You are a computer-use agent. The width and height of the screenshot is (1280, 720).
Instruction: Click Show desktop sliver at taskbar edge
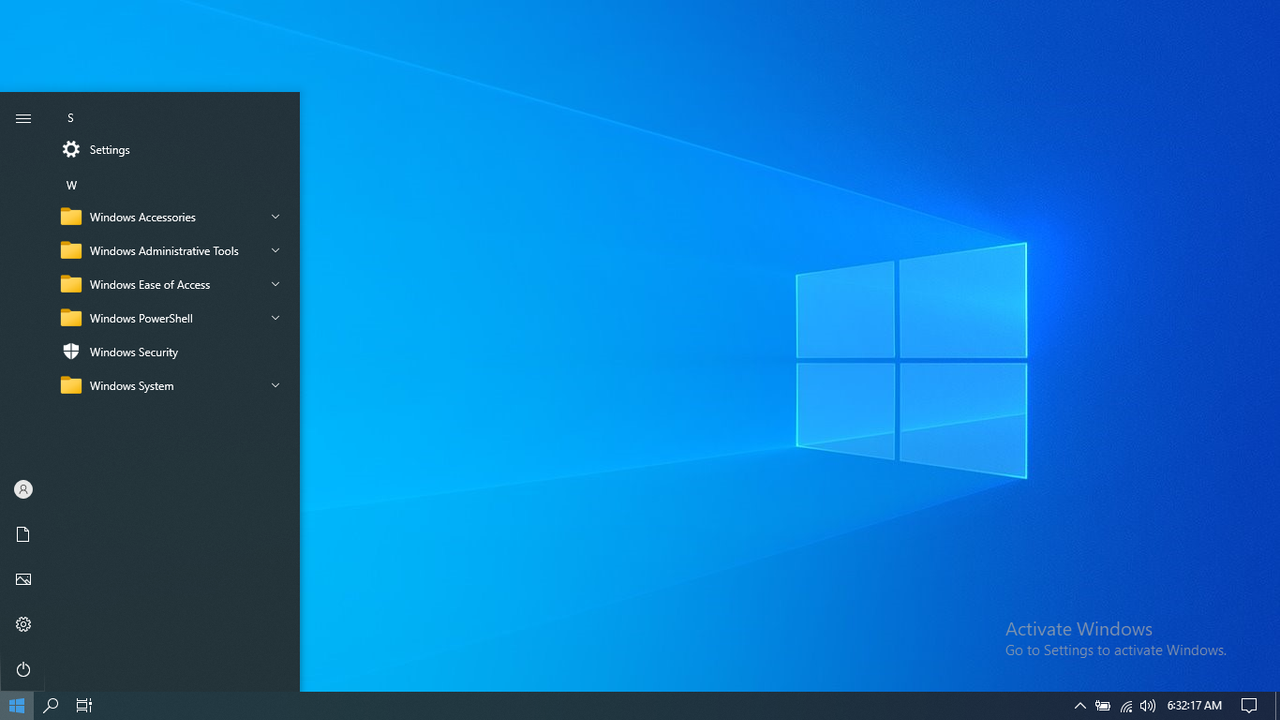pyautogui.click(x=1277, y=705)
